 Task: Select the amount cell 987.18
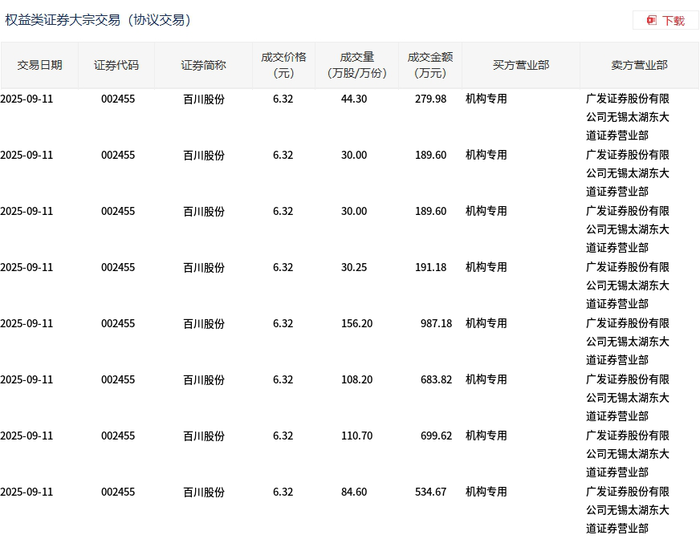coord(436,323)
